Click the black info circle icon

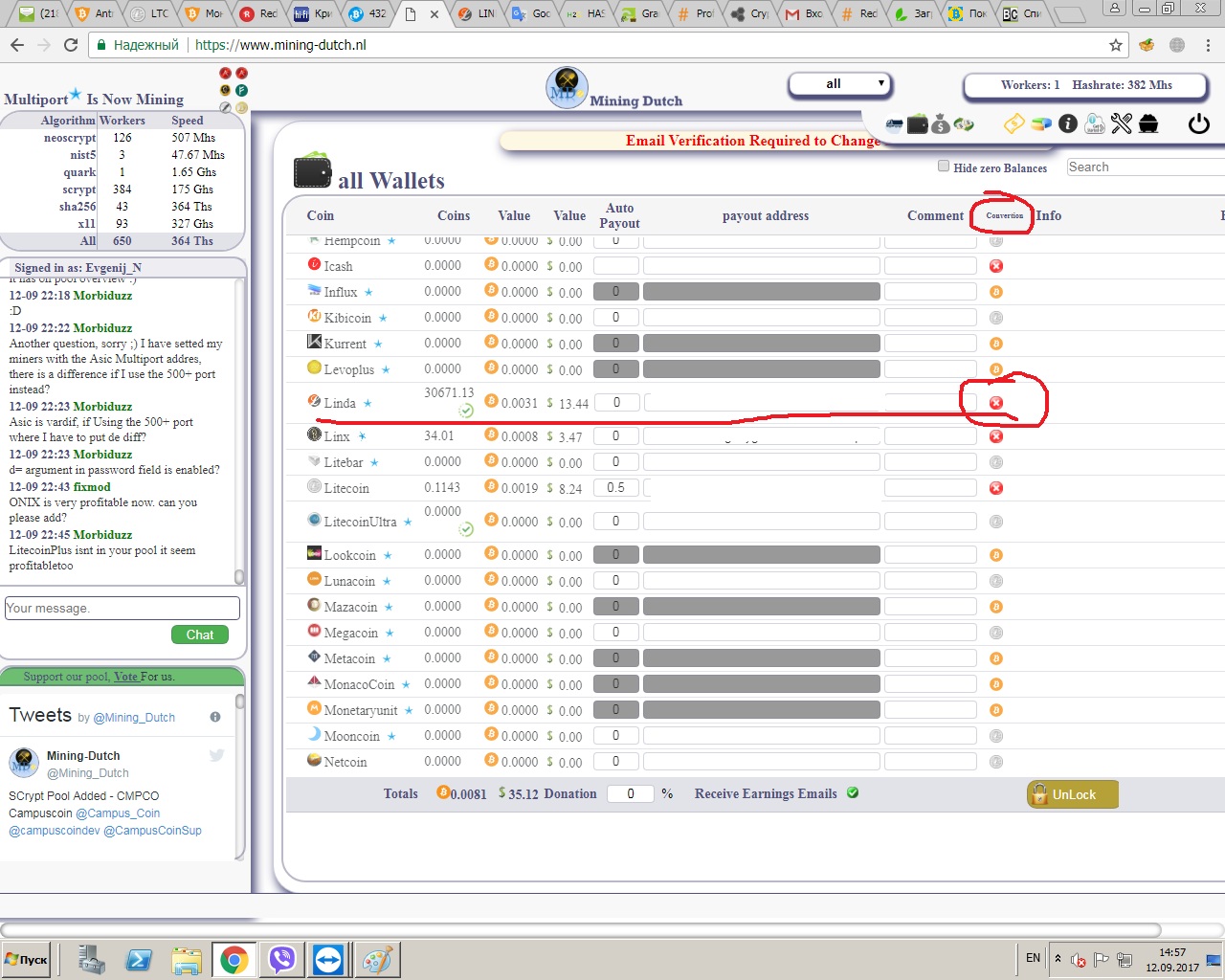click(x=1068, y=123)
